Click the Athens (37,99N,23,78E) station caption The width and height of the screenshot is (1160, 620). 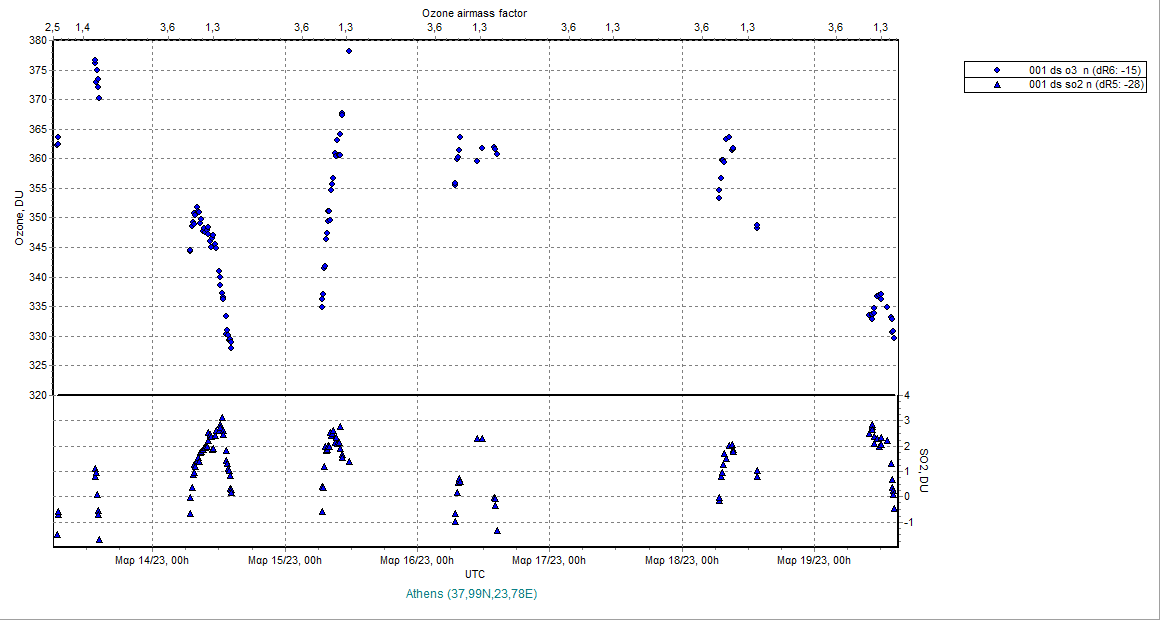click(x=471, y=594)
